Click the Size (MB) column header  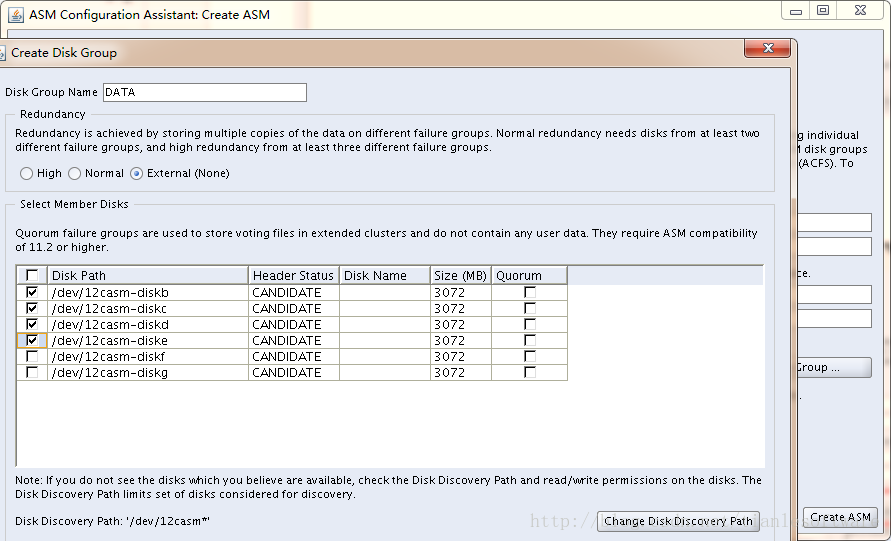(x=461, y=276)
